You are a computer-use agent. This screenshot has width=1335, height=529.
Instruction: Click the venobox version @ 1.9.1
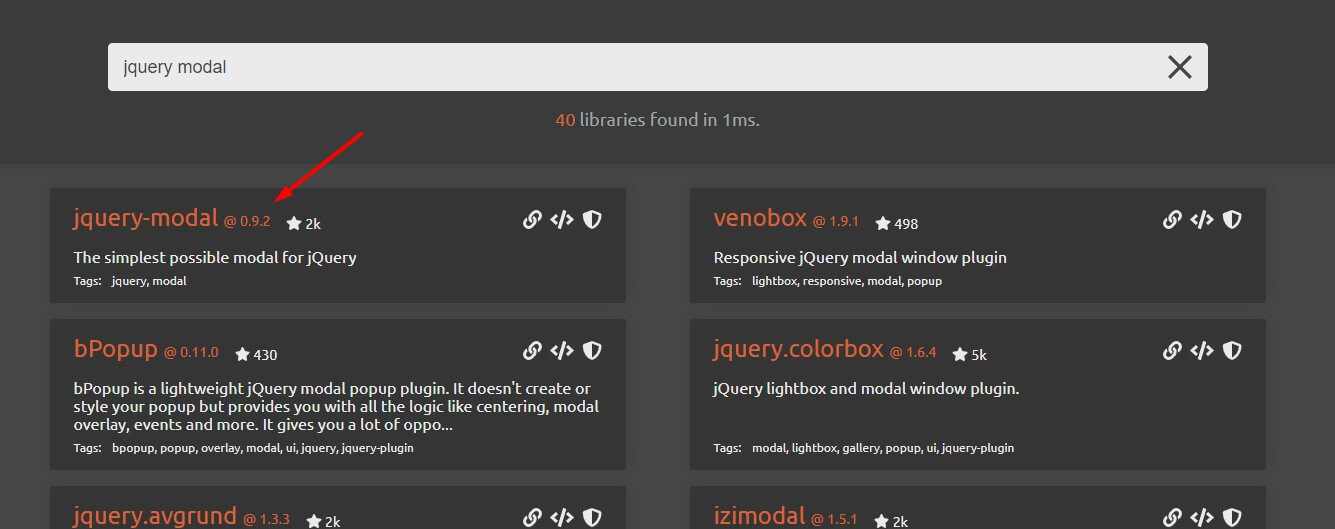pos(836,221)
